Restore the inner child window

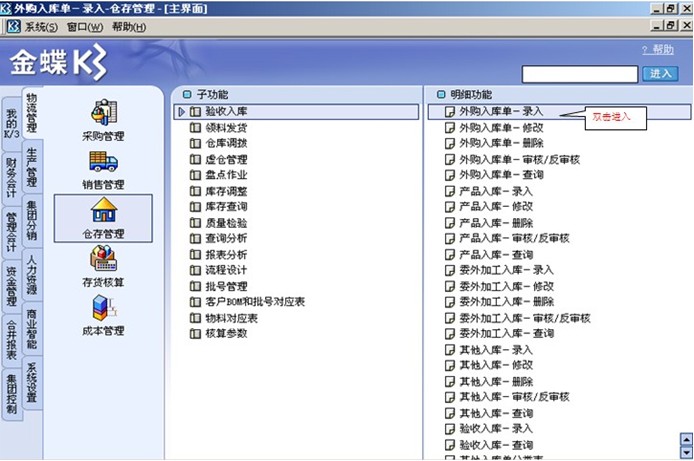(x=671, y=25)
